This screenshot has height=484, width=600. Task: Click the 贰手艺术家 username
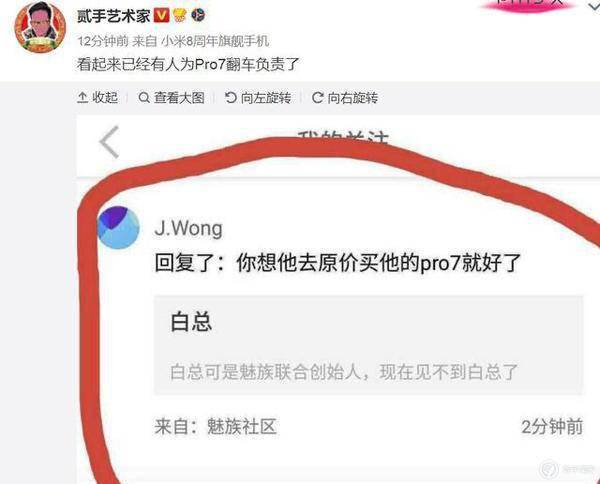pyautogui.click(x=113, y=16)
